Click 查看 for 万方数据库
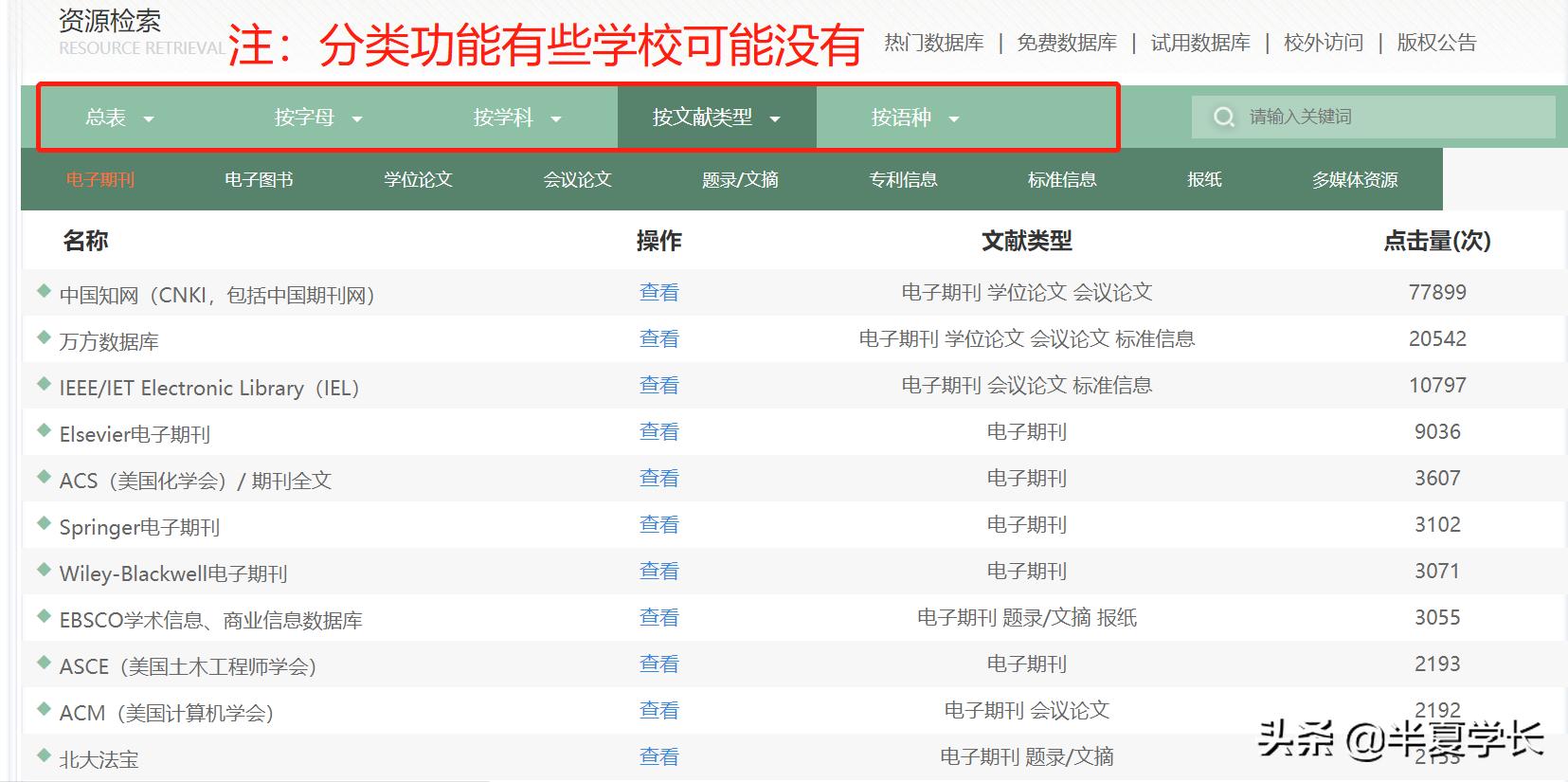This screenshot has height=782, width=1568. [659, 339]
